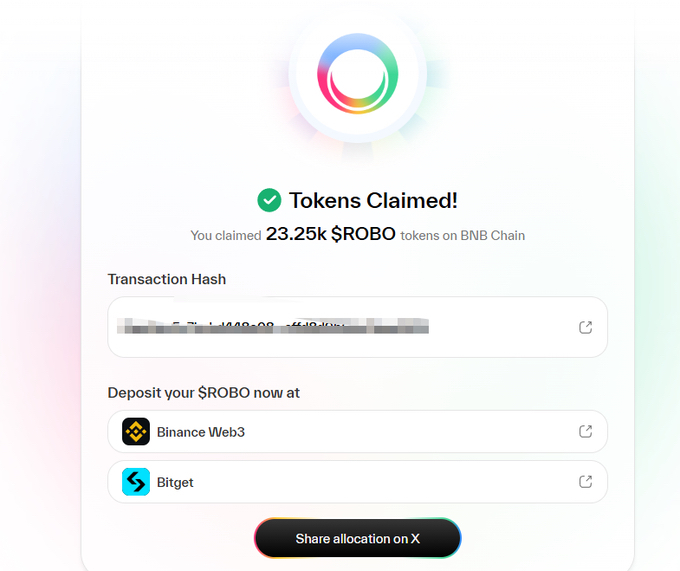Click the blurred transaction hash text

[x=272, y=326]
